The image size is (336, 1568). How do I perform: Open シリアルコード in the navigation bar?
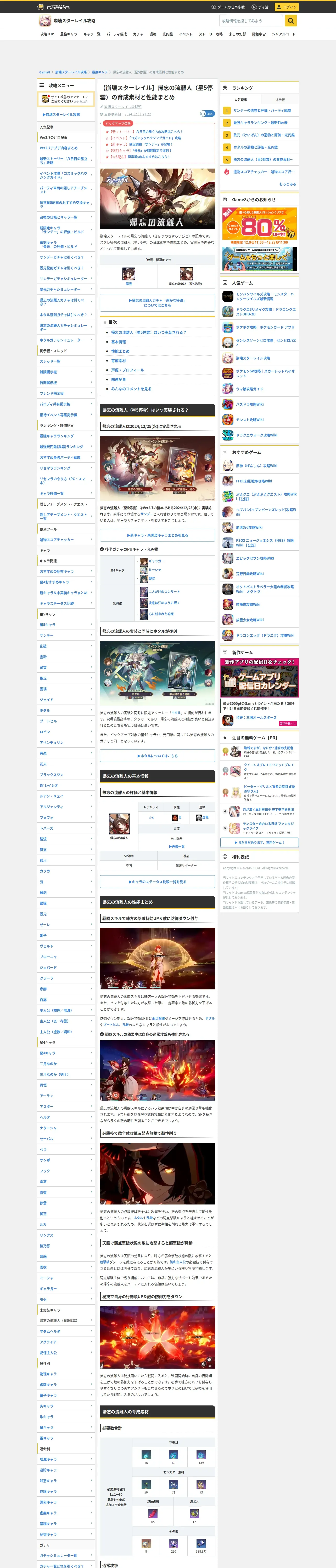pos(284,34)
